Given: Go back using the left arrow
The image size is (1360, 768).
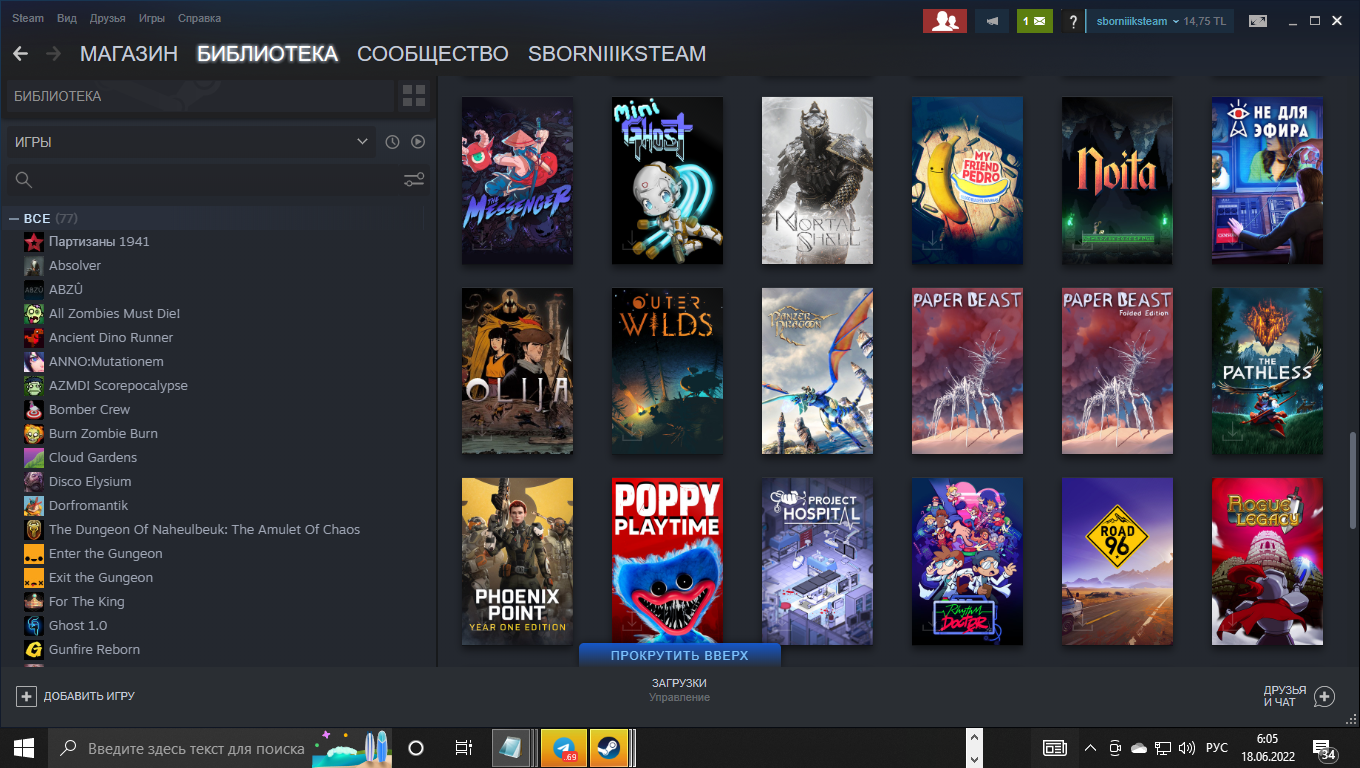Looking at the screenshot, I should [x=20, y=54].
